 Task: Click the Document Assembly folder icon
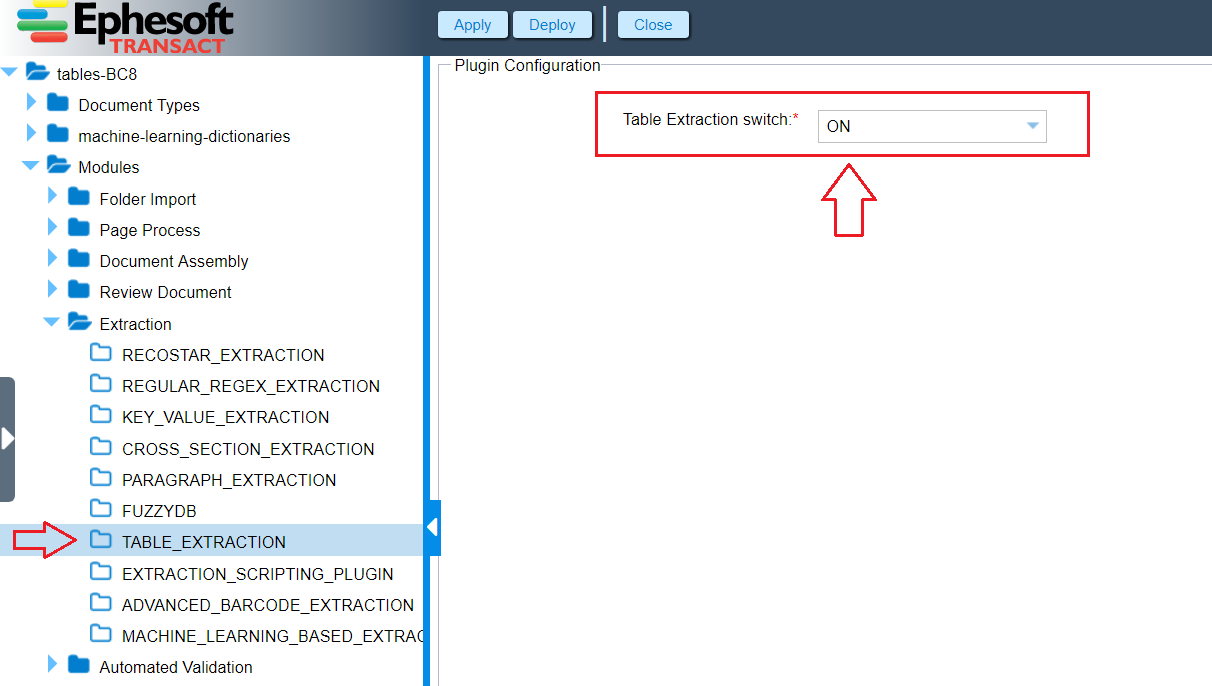79,258
